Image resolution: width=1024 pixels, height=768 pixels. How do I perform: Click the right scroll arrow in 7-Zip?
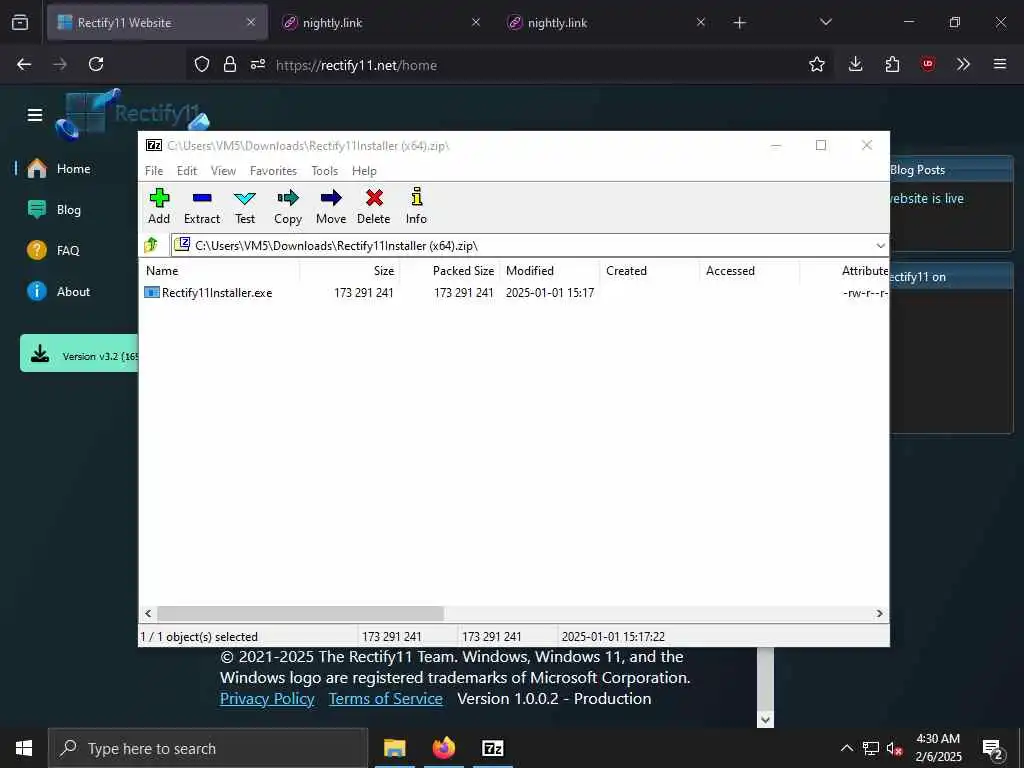pyautogui.click(x=880, y=613)
